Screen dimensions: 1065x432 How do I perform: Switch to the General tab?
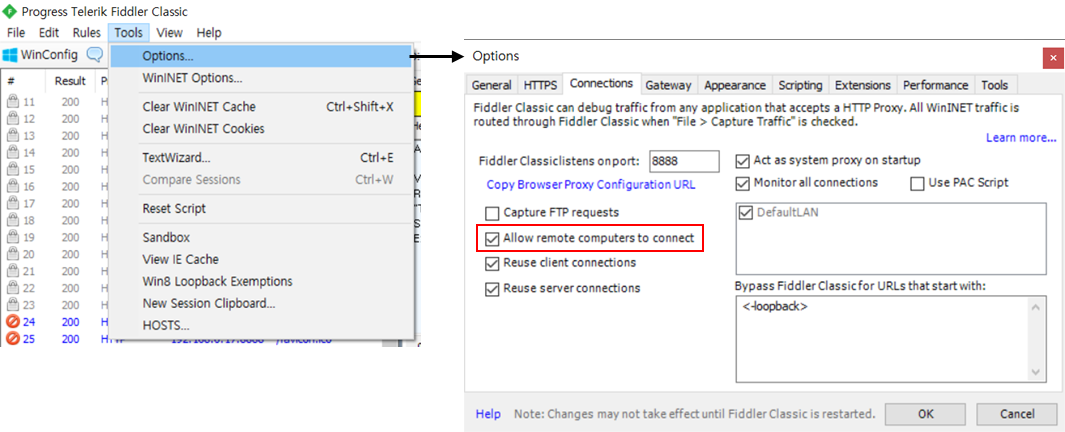(492, 85)
